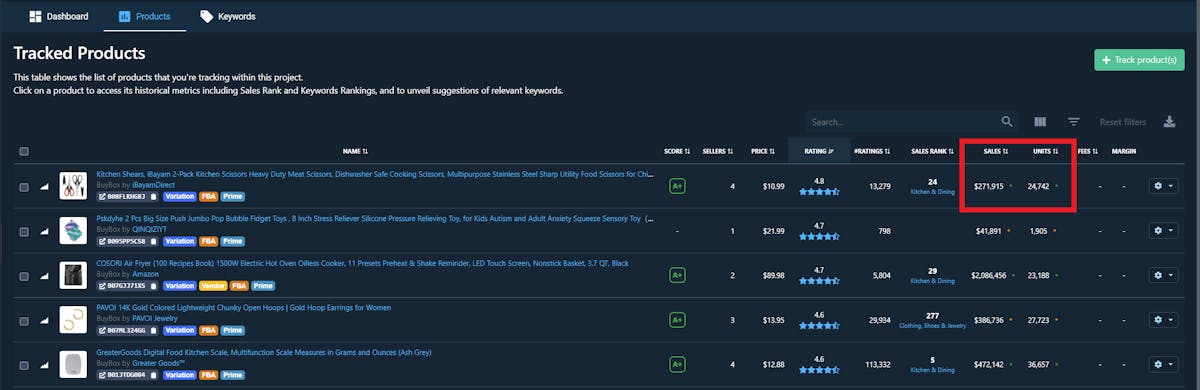
Task: Open the Keywords tab
Action: point(227,16)
